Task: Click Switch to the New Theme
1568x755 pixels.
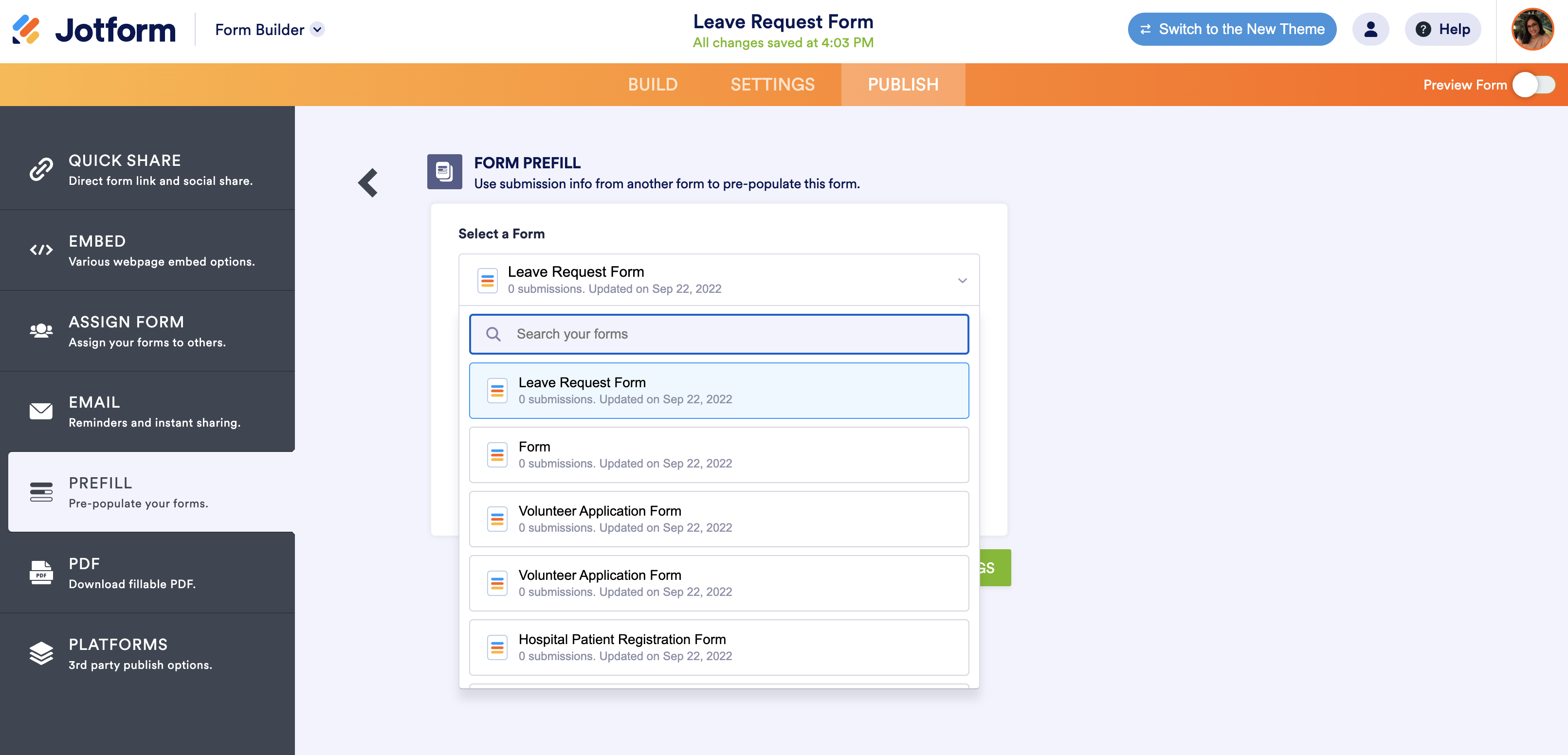Action: pyautogui.click(x=1231, y=29)
